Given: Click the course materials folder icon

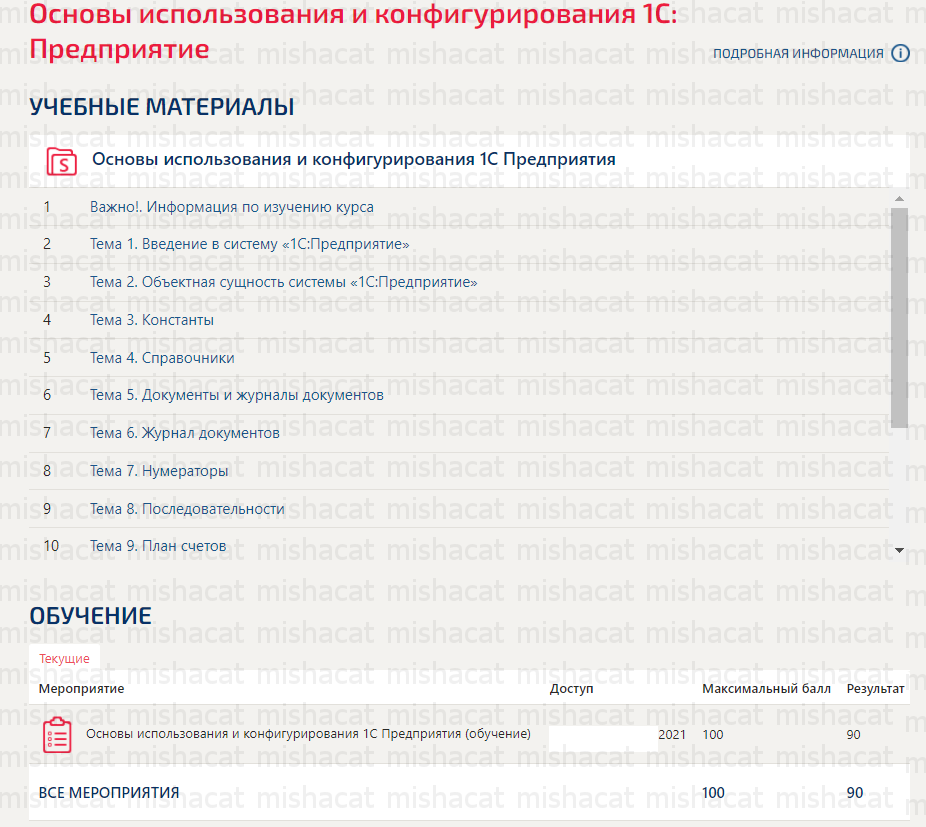Looking at the screenshot, I should 61,161.
